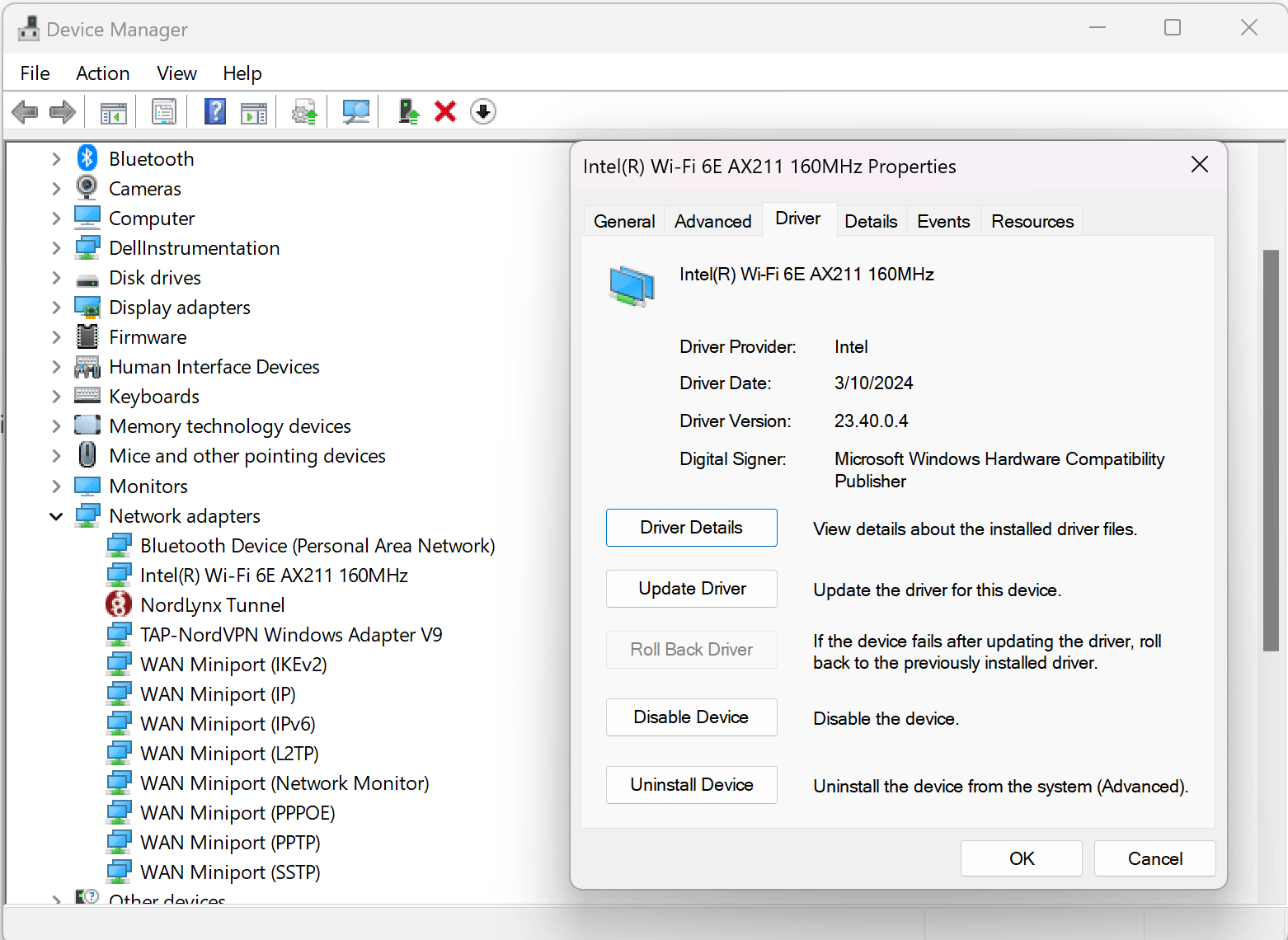Viewport: 1288px width, 940px height.
Task: Click the Display adapters category icon
Action: (x=87, y=308)
